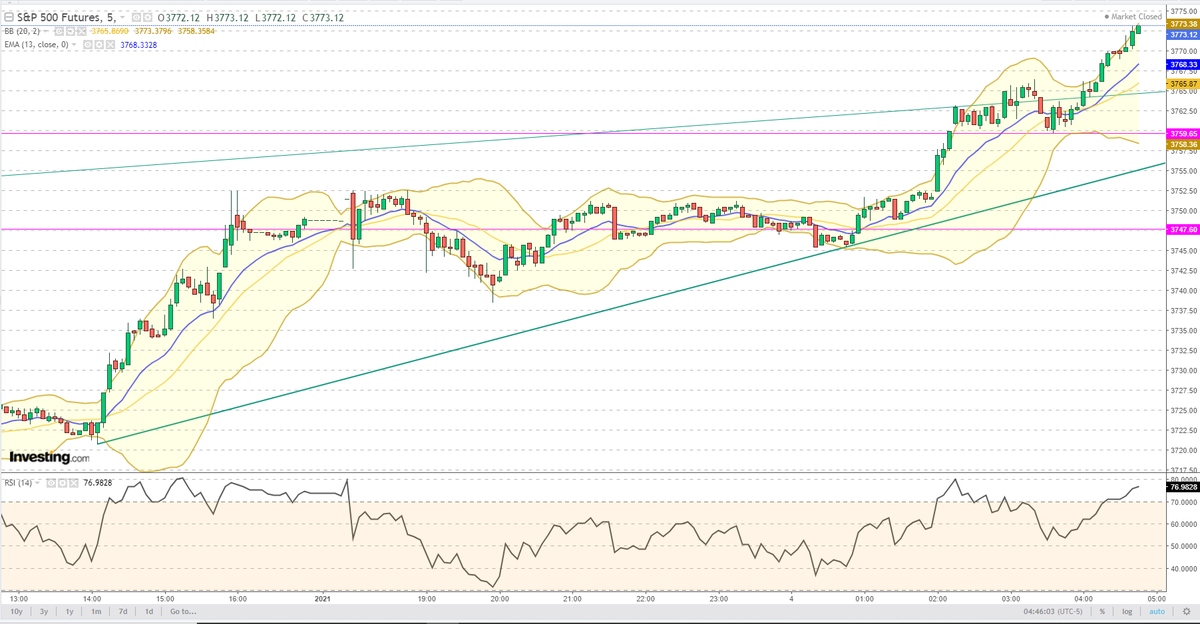Open the EMA (13, close, 0) dropdown arrow
Image resolution: width=1200 pixels, height=624 pixels.
(73, 45)
